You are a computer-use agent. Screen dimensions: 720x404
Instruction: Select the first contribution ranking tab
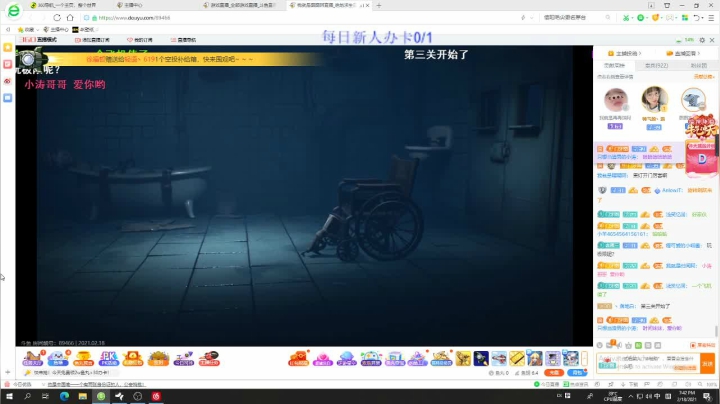coord(614,66)
